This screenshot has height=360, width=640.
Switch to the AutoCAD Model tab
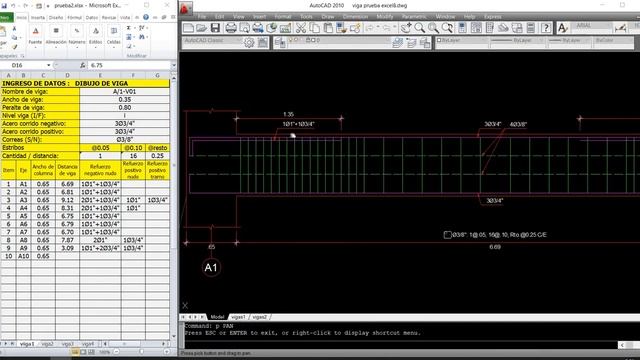point(217,317)
